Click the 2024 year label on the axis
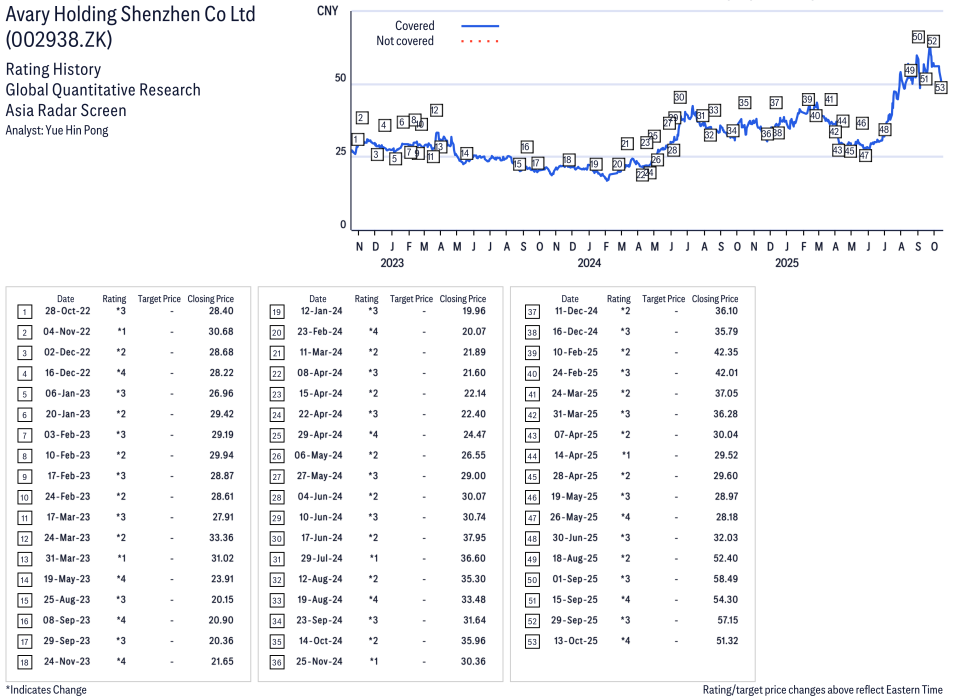This screenshot has width=954, height=696. coord(589,263)
